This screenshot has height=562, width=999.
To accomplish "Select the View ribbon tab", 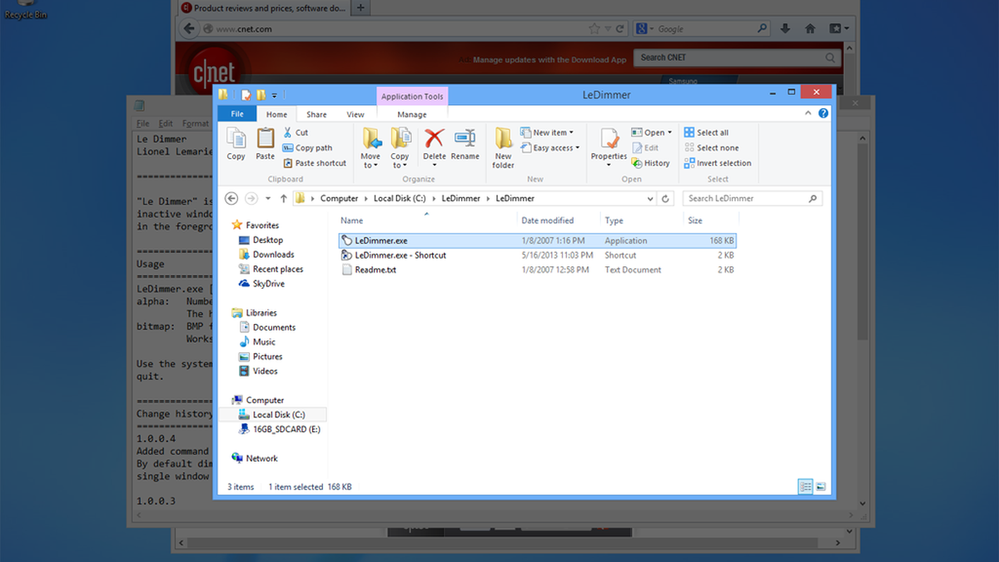I will (355, 114).
